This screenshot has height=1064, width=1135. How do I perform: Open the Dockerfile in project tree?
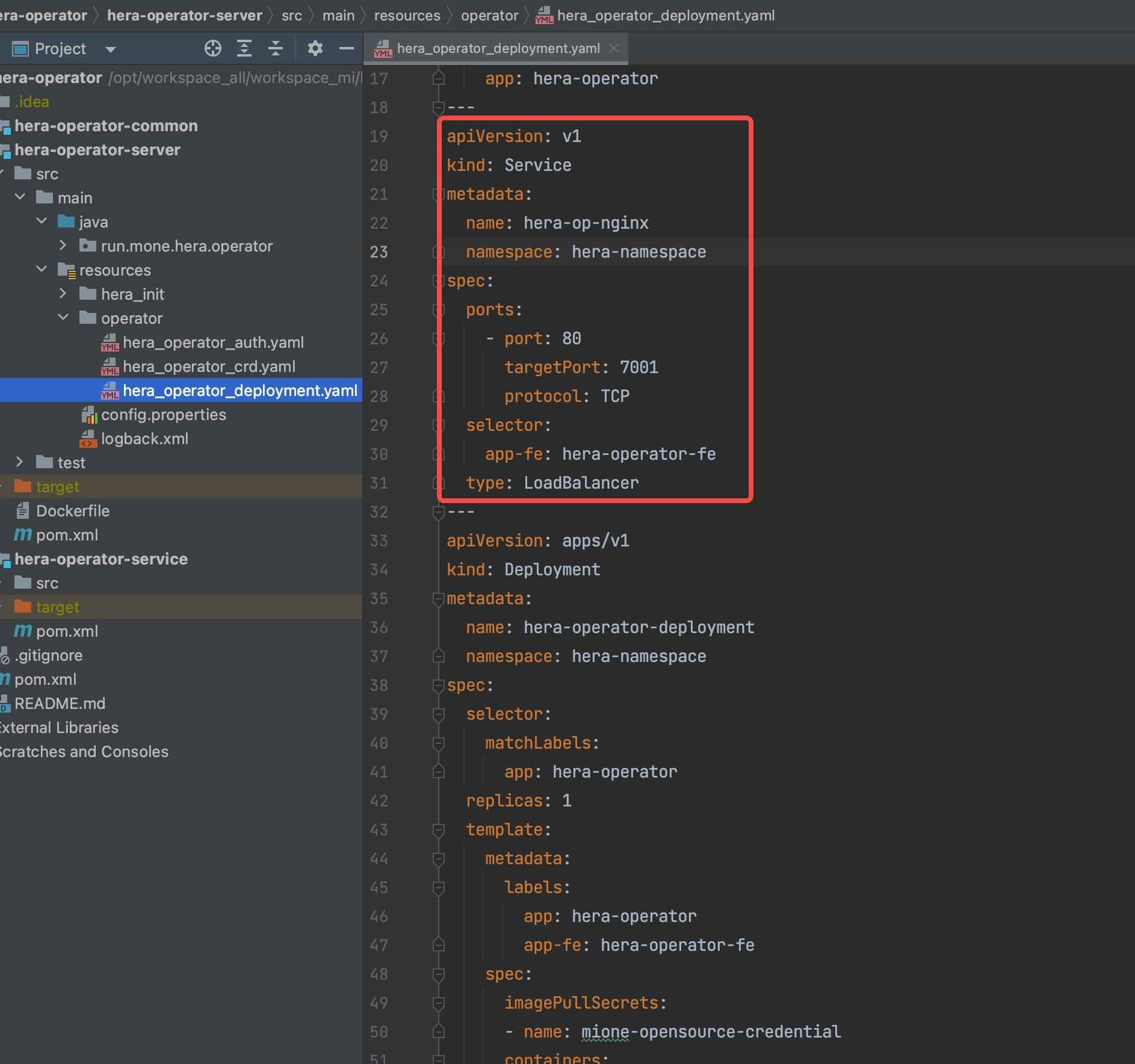point(73,511)
